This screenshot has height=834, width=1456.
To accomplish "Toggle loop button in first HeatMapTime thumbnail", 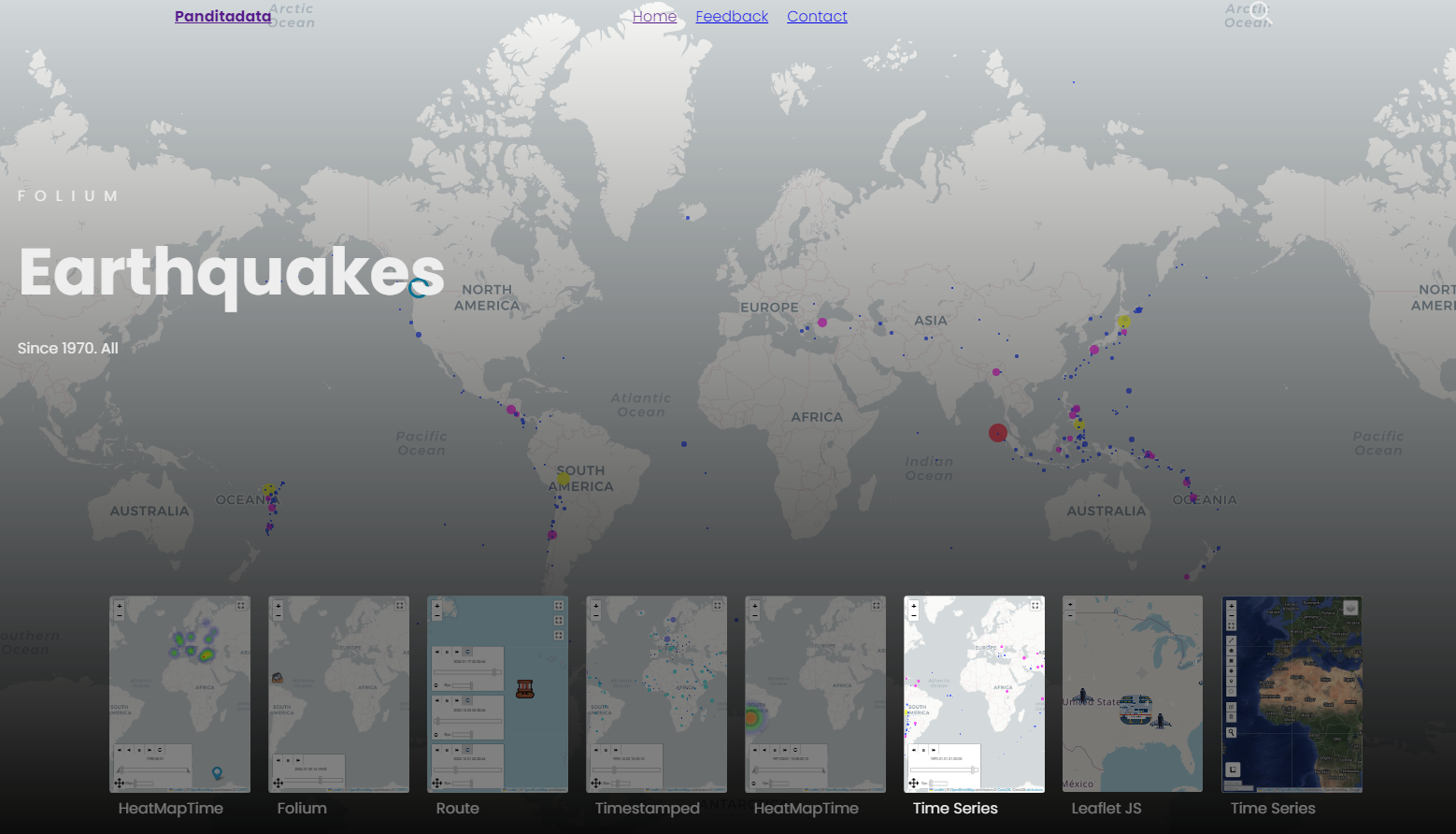I will [x=161, y=750].
